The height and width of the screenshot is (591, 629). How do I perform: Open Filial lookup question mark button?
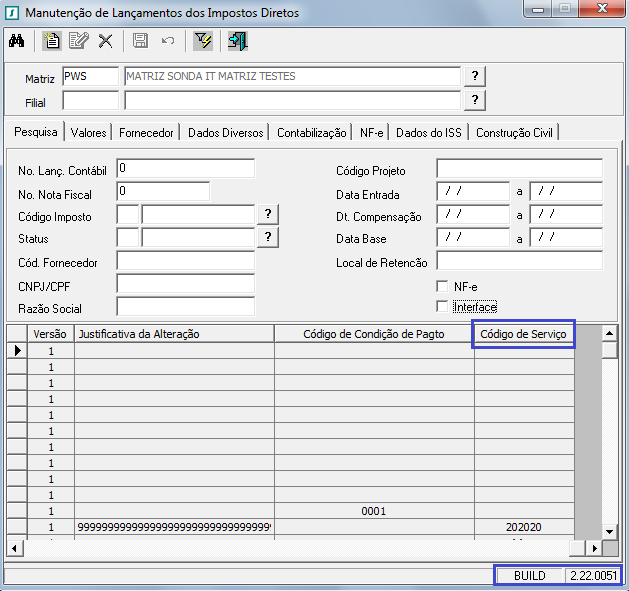coord(475,100)
